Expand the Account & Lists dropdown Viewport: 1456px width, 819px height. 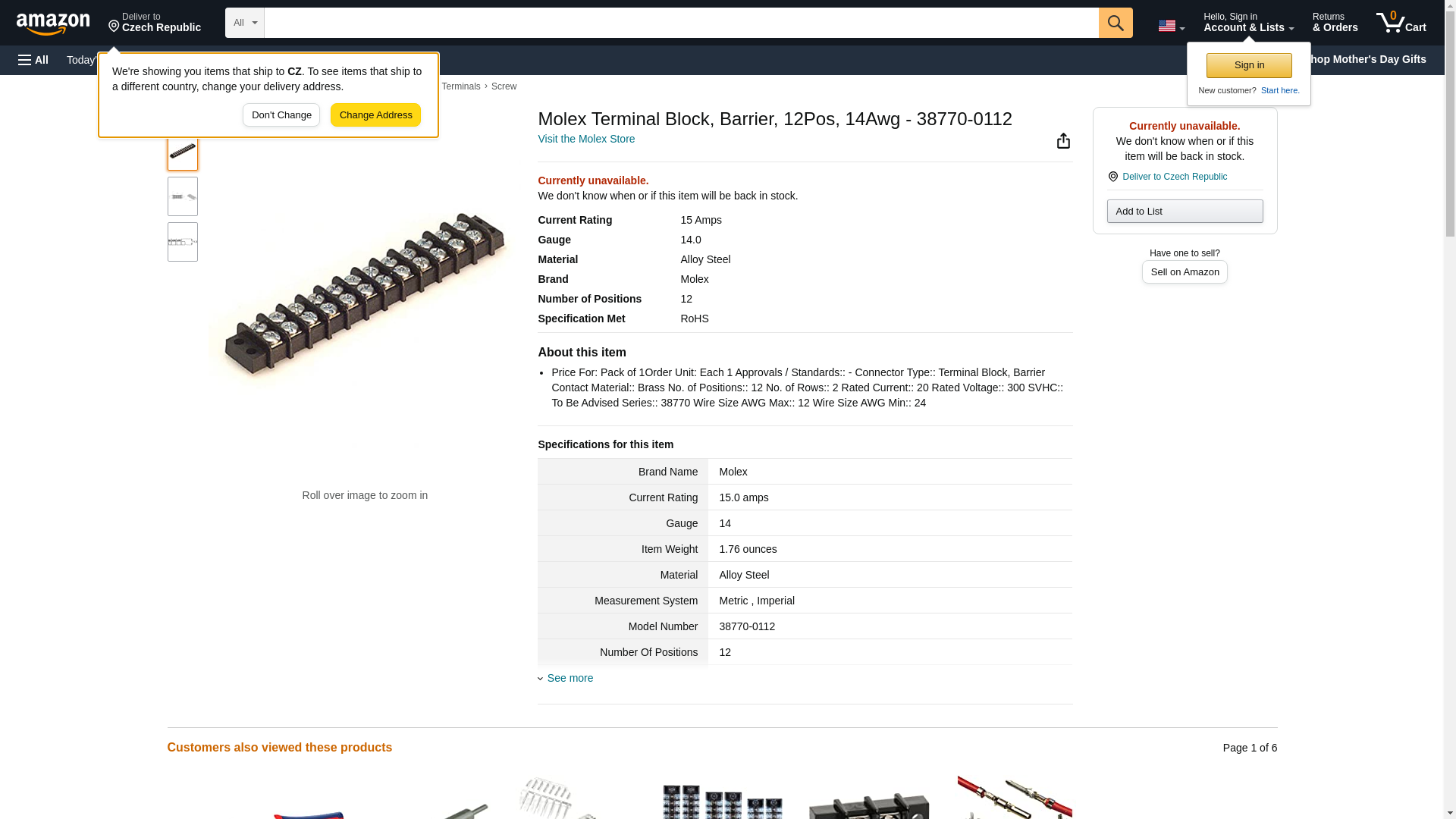[1248, 22]
